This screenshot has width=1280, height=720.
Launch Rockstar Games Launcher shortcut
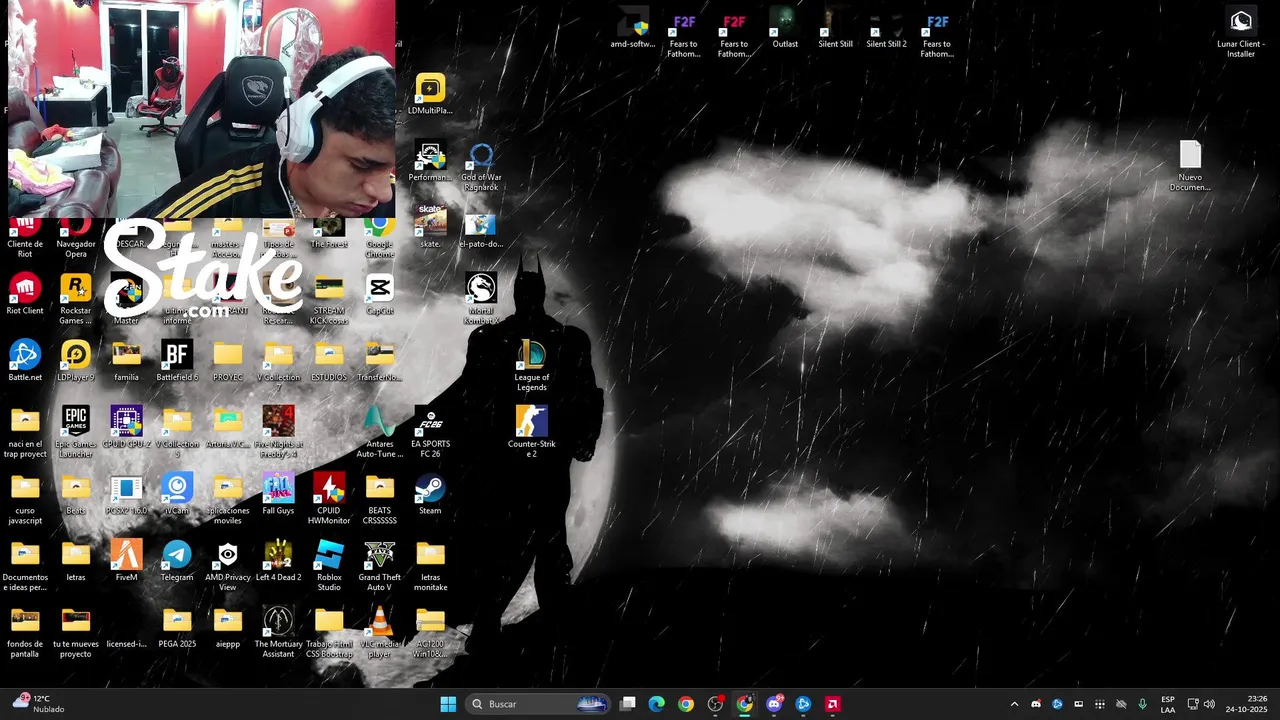click(x=76, y=299)
